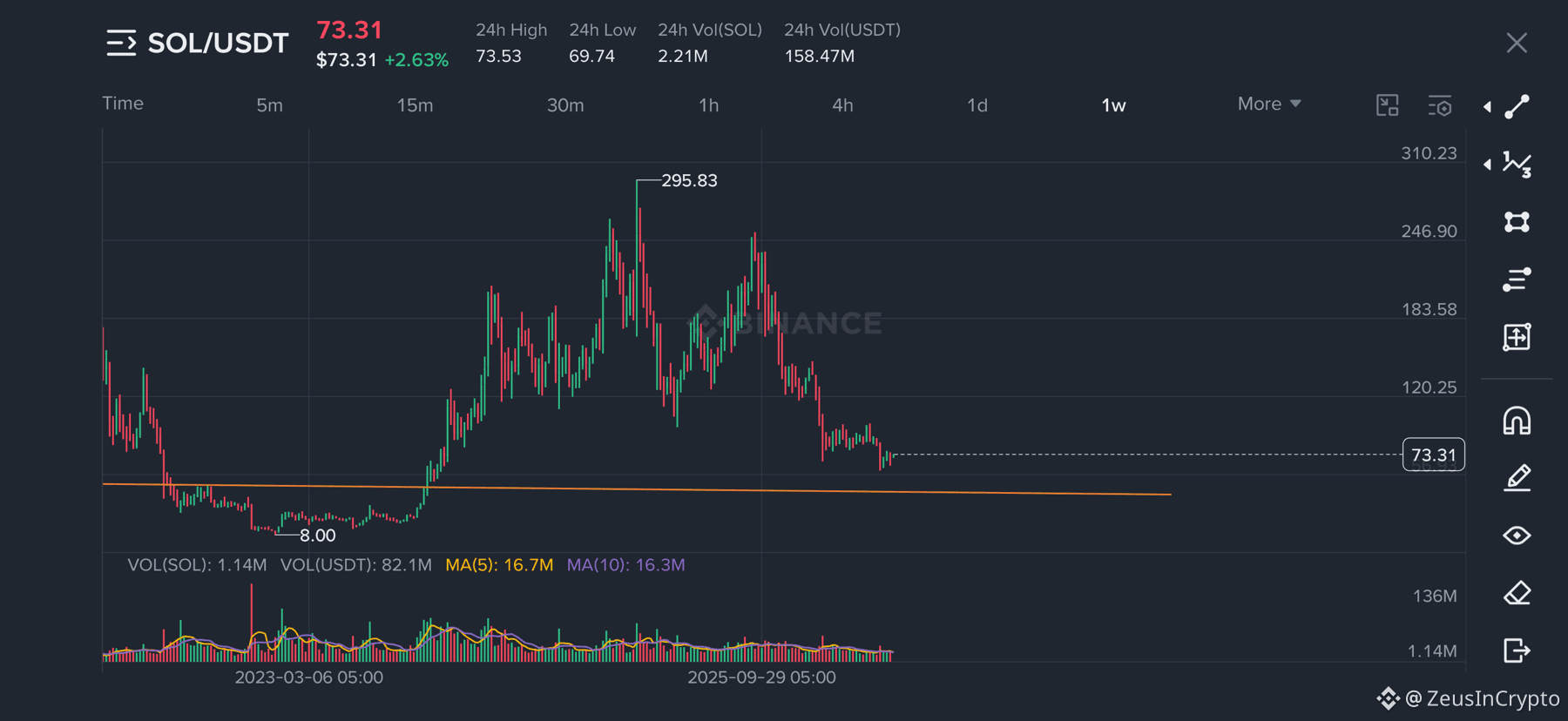The image size is (1568, 721).
Task: Click the 24h Vol(SOL) value 2.21M
Action: tap(683, 56)
